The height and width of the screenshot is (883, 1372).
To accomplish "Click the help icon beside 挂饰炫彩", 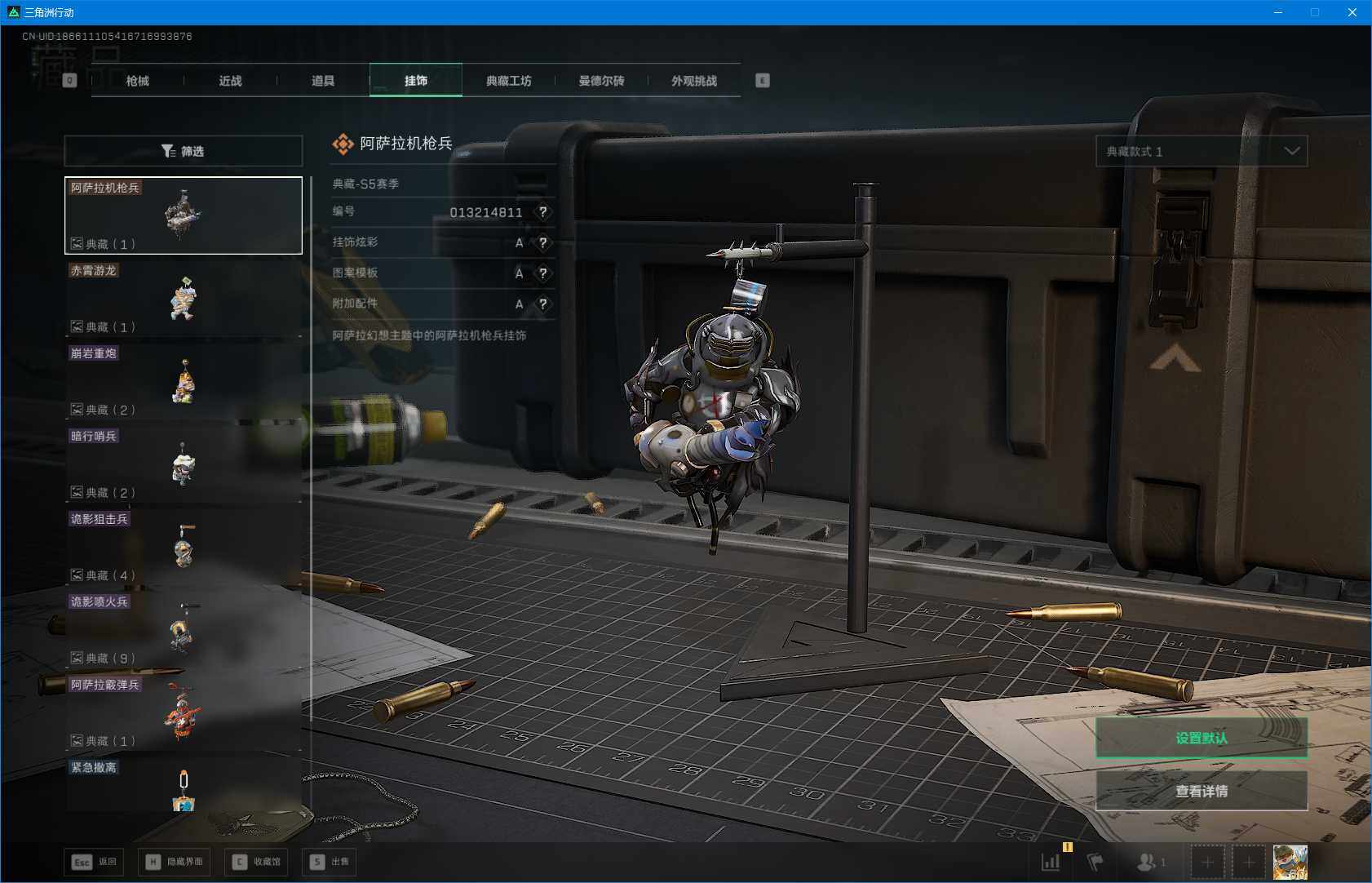I will click(542, 242).
